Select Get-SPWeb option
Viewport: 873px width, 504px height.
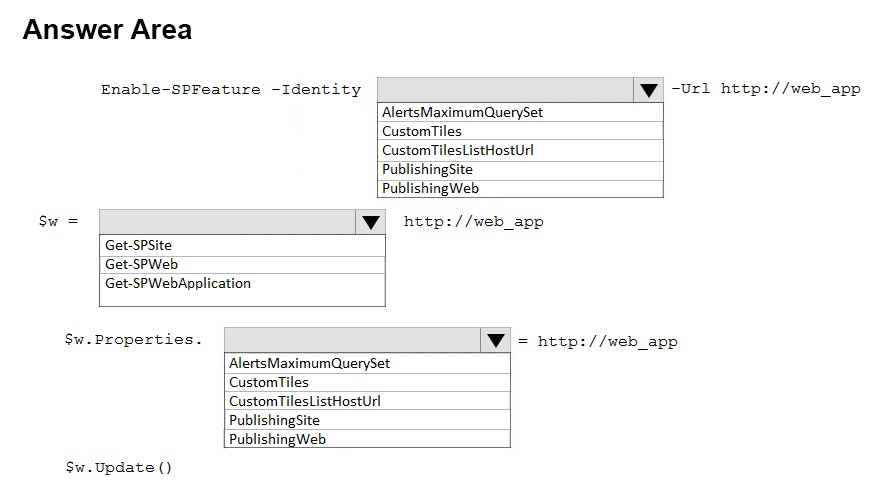[x=141, y=264]
